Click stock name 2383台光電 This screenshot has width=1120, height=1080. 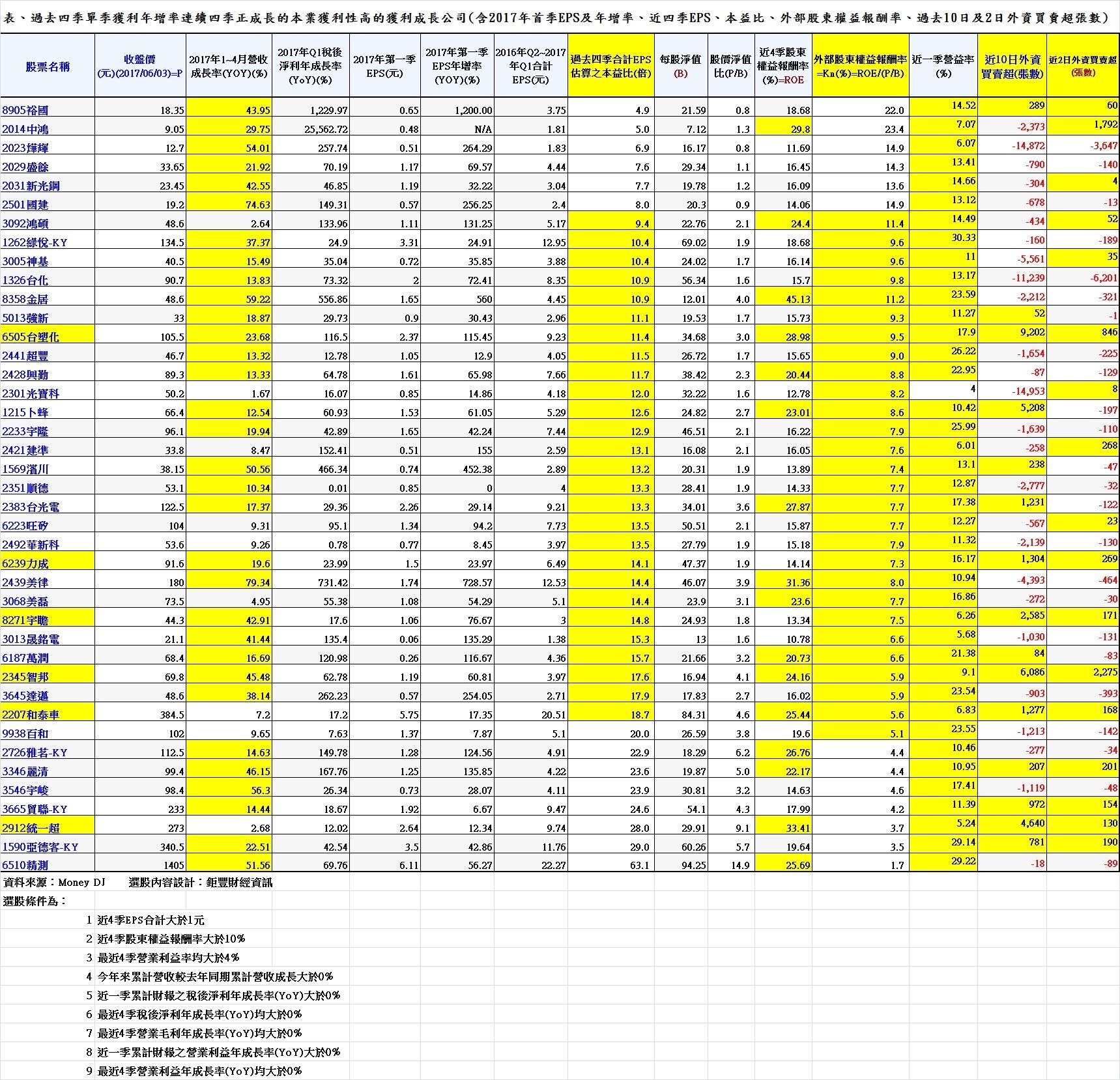click(31, 507)
